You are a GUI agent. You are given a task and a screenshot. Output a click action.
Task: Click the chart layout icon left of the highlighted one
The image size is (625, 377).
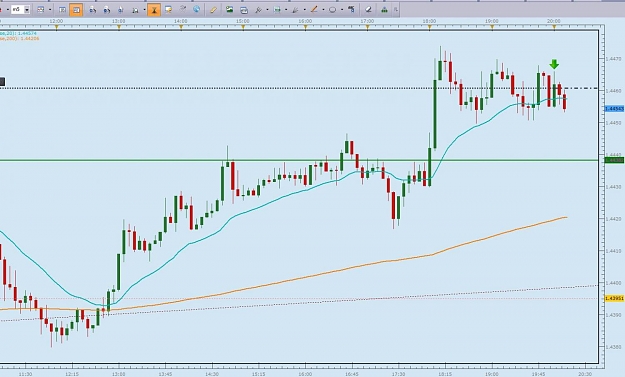point(63,10)
